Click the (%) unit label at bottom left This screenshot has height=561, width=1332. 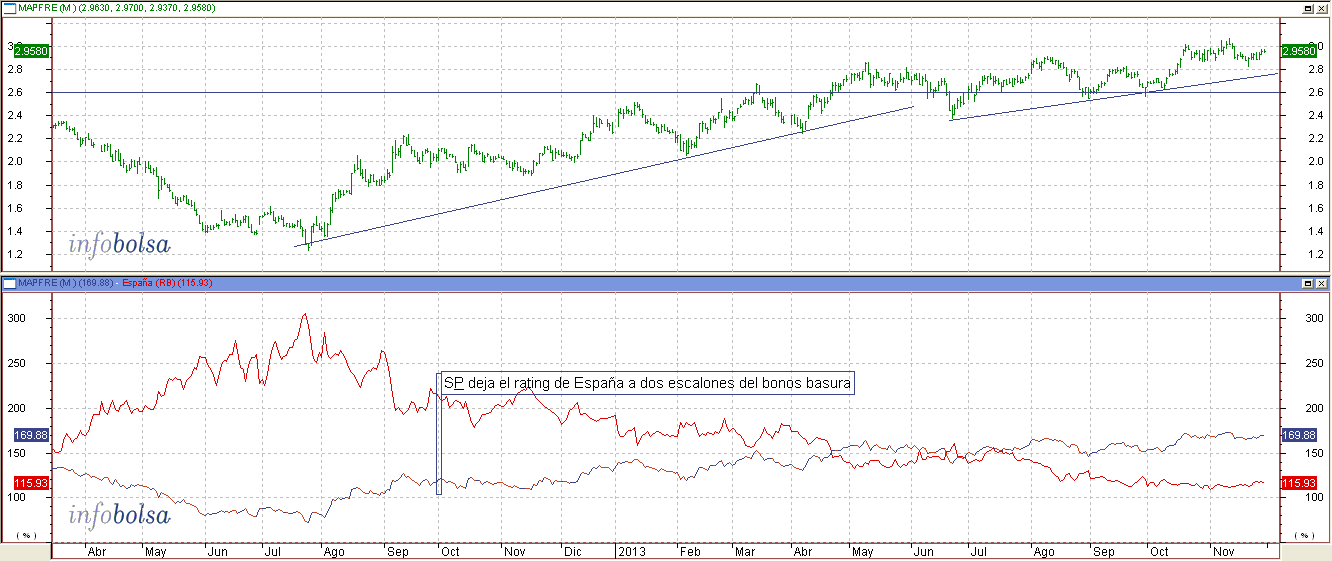point(26,536)
